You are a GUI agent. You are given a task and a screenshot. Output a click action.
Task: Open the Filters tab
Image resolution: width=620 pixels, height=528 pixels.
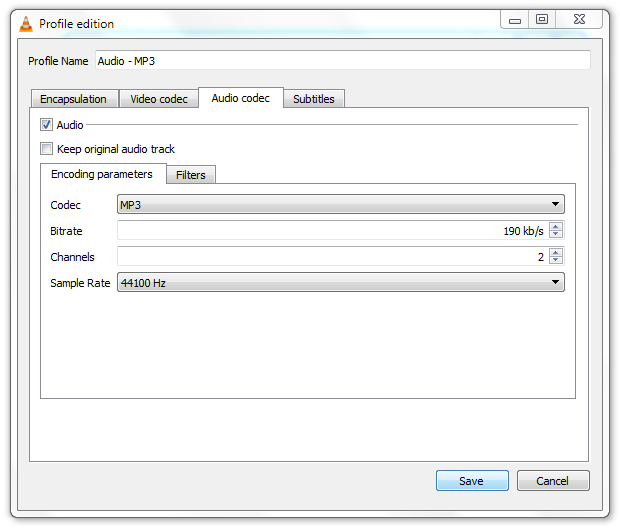(191, 175)
